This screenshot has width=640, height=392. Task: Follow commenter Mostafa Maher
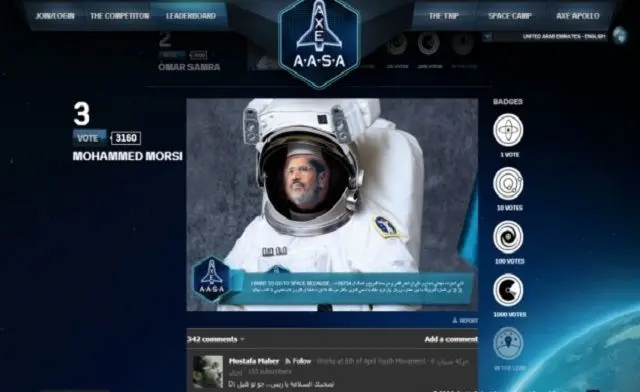point(298,361)
